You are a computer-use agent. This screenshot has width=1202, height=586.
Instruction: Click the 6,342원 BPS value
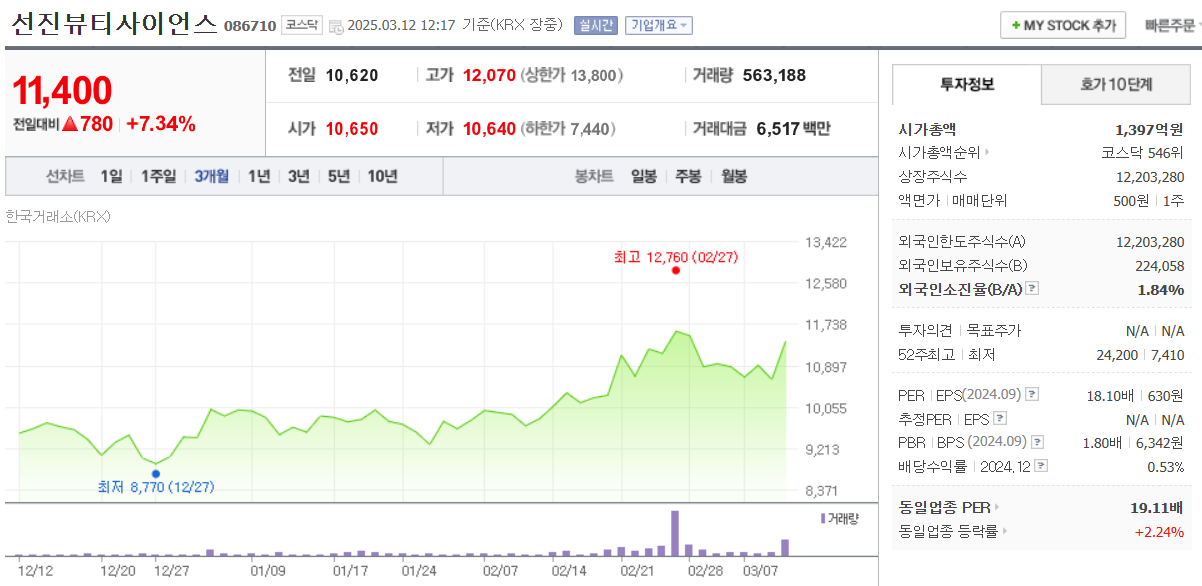point(1160,442)
